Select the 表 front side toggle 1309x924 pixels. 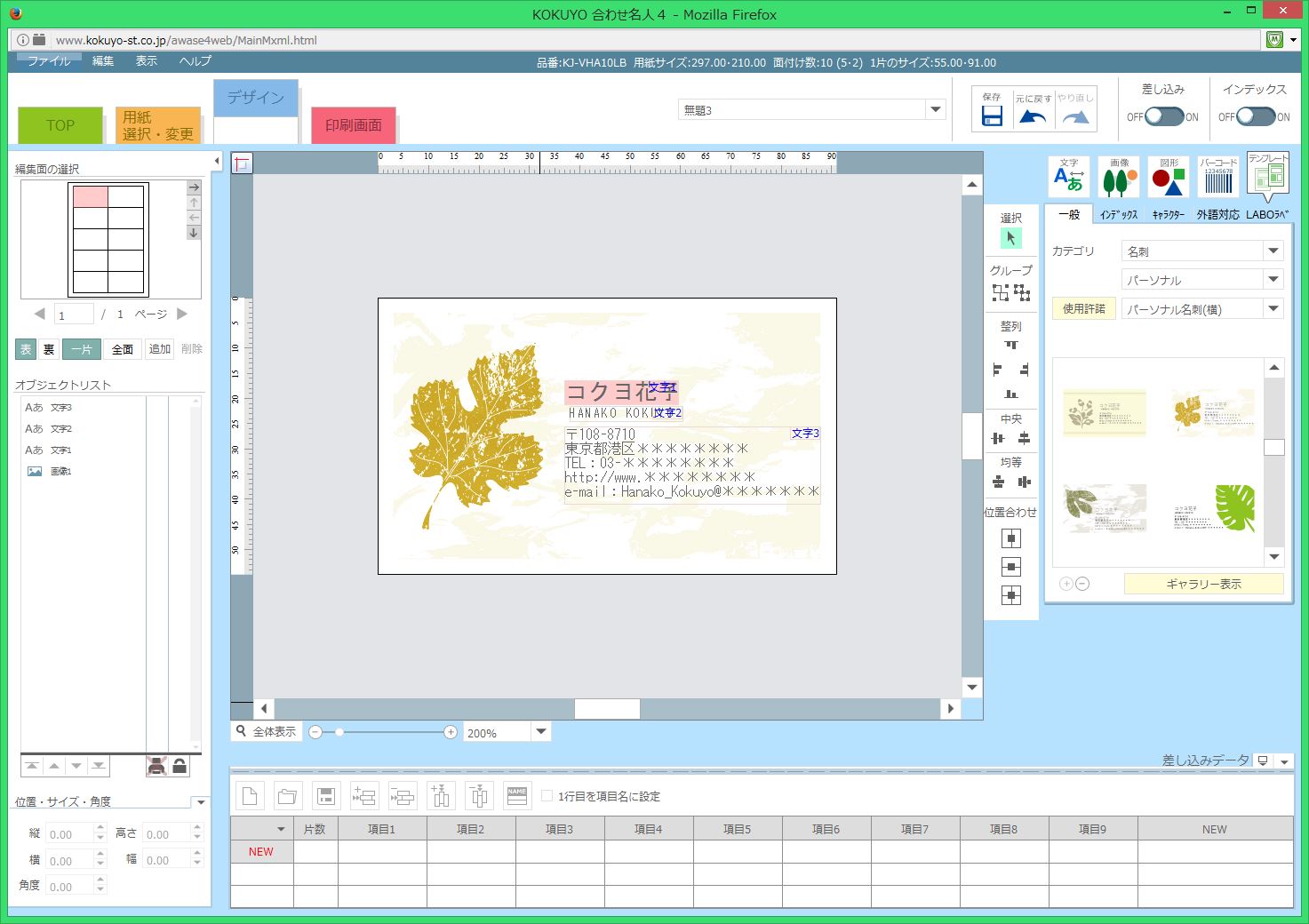26,349
